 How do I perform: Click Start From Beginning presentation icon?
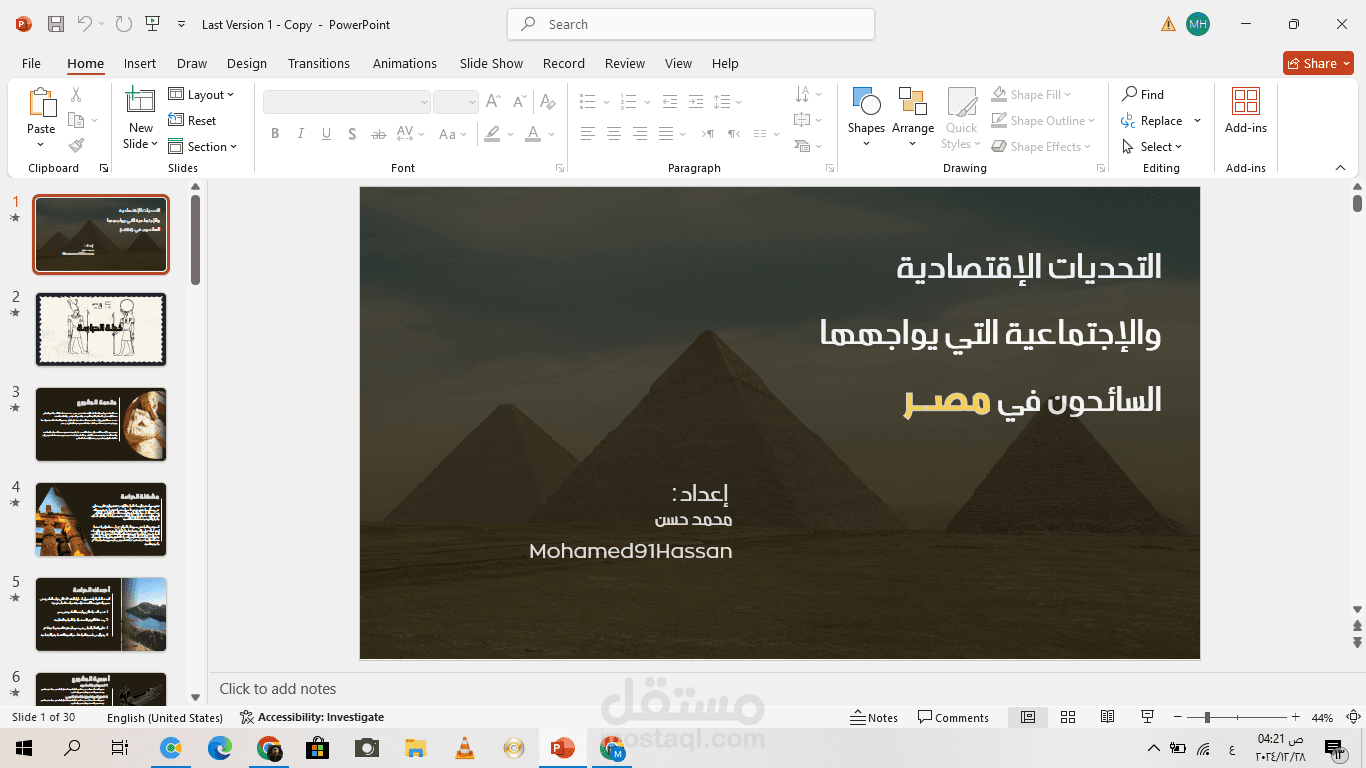pos(152,24)
